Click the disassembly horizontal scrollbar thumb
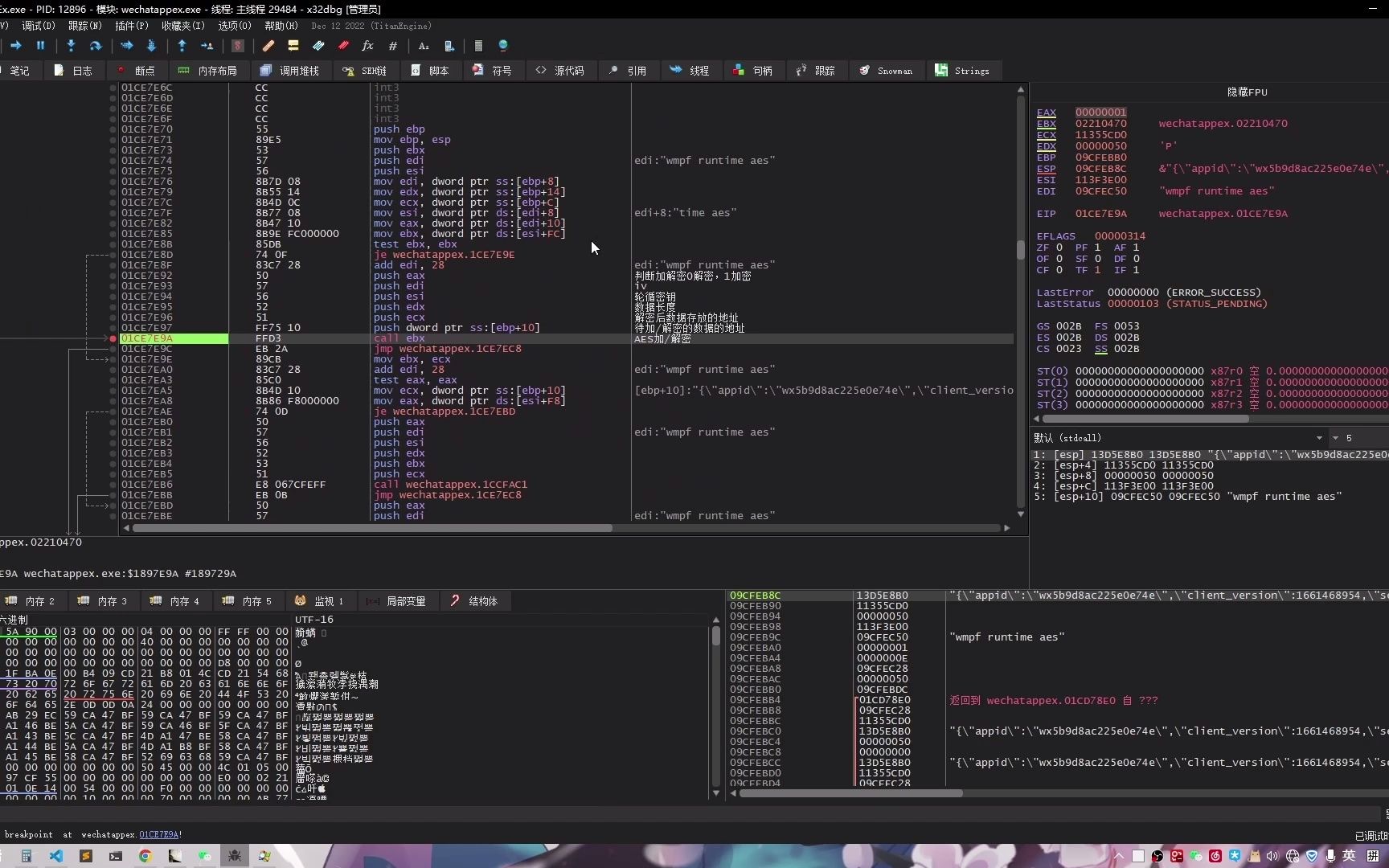The image size is (1389, 868). 372,528
